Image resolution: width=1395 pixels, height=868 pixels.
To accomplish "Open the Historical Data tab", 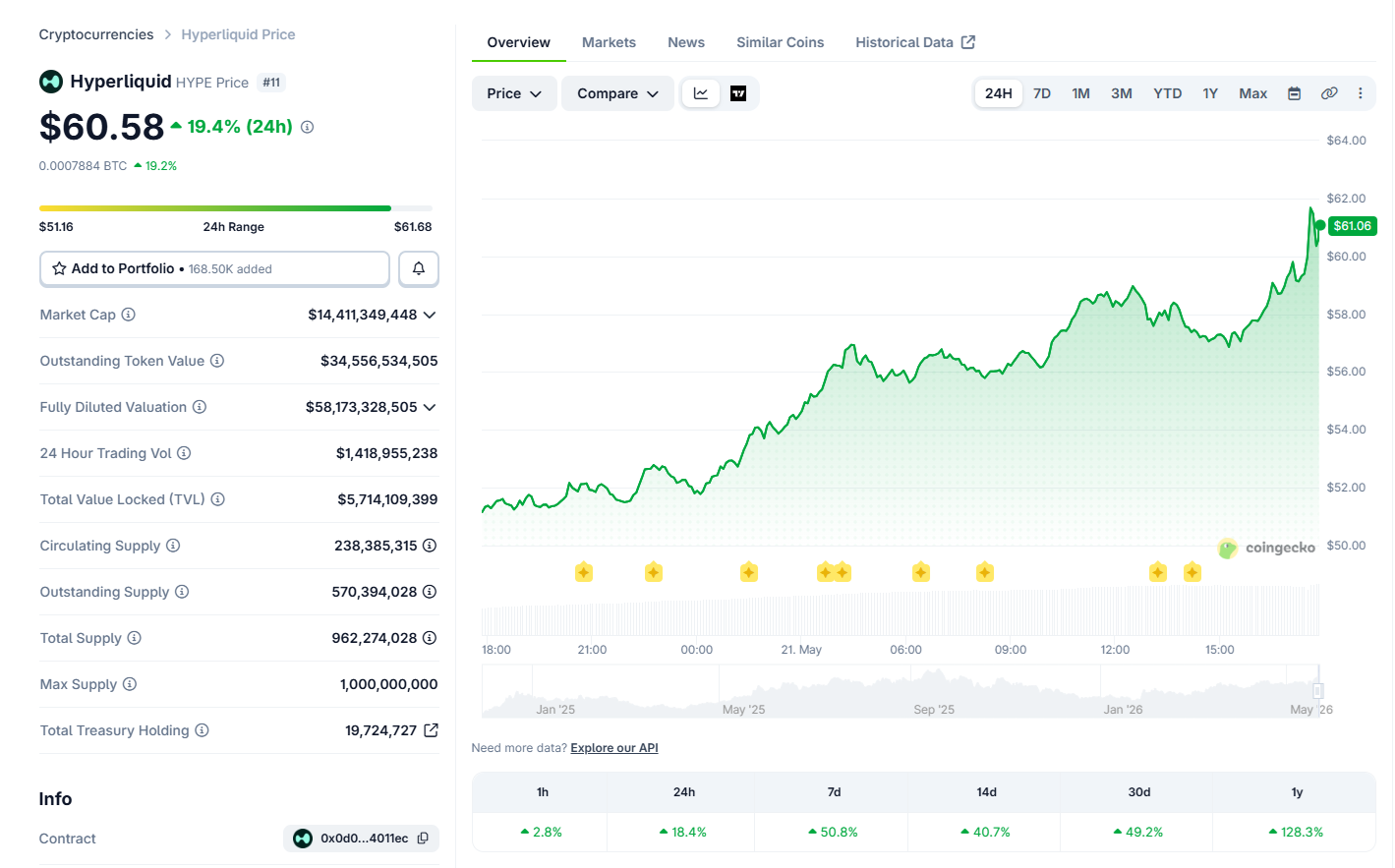I will click(x=915, y=42).
